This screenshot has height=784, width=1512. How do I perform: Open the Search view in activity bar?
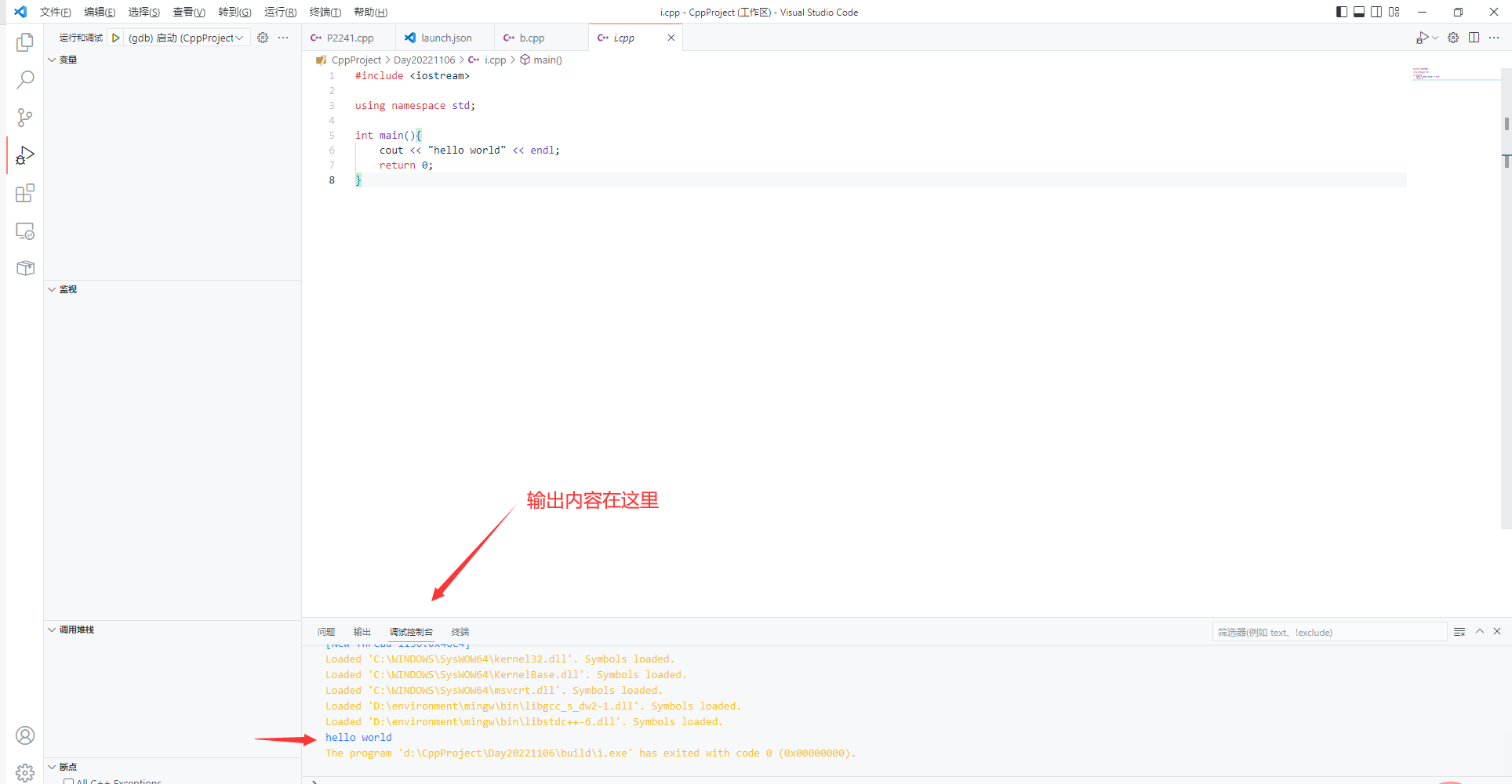tap(25, 79)
